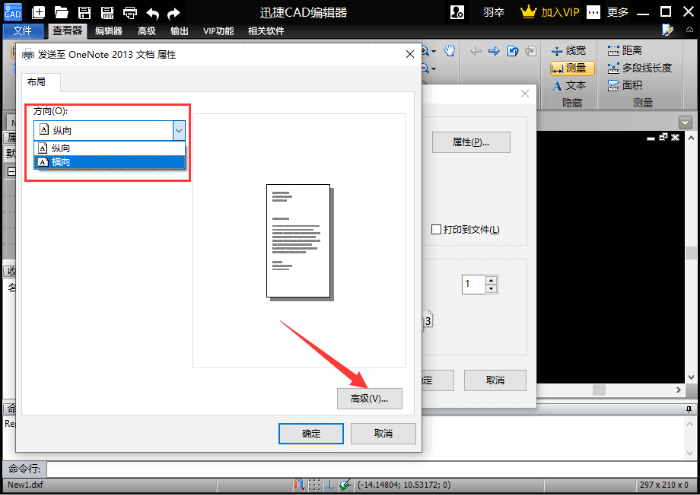Open the 文件 file menu
This screenshot has width=700, height=495.
(23, 31)
